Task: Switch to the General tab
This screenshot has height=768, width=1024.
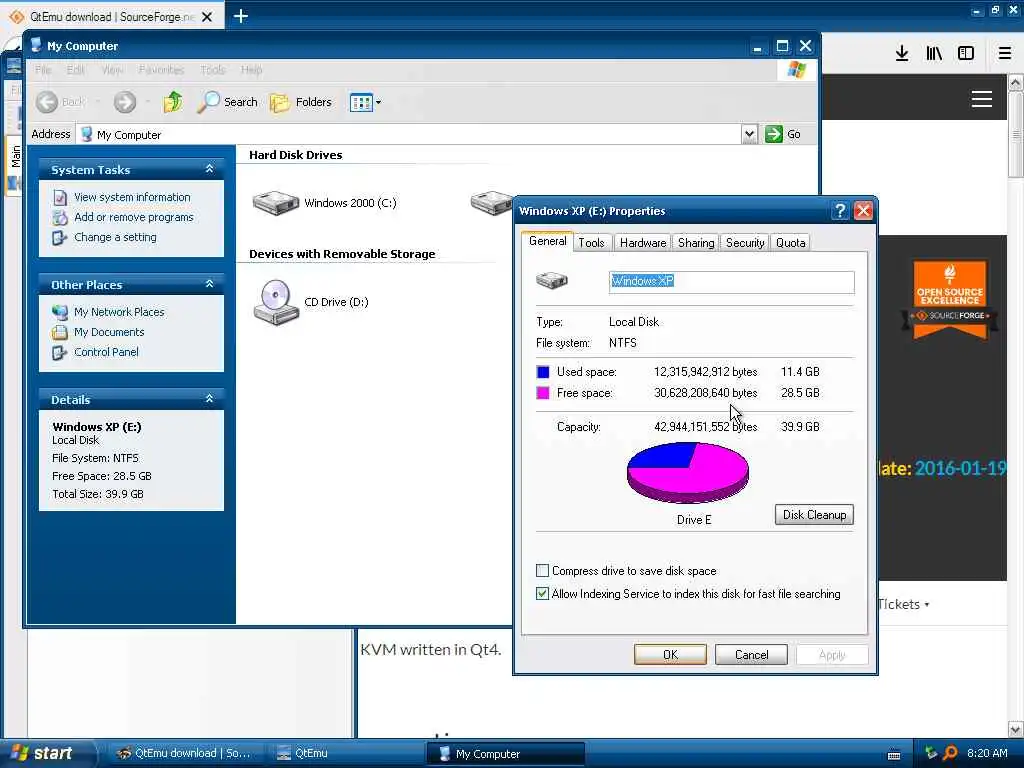Action: click(547, 241)
